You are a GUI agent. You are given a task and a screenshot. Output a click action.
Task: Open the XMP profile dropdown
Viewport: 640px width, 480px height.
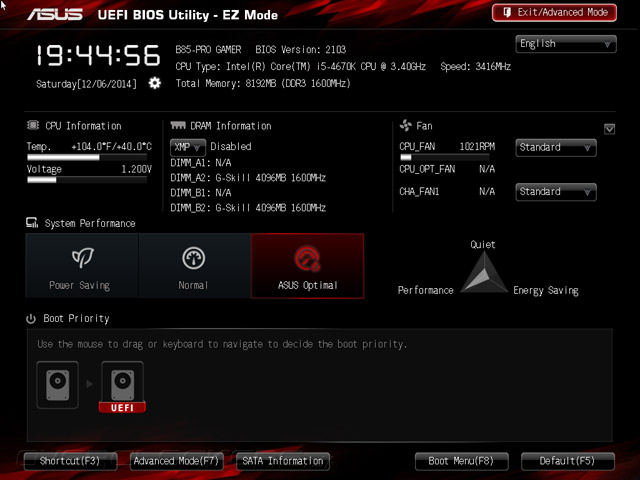tap(188, 147)
